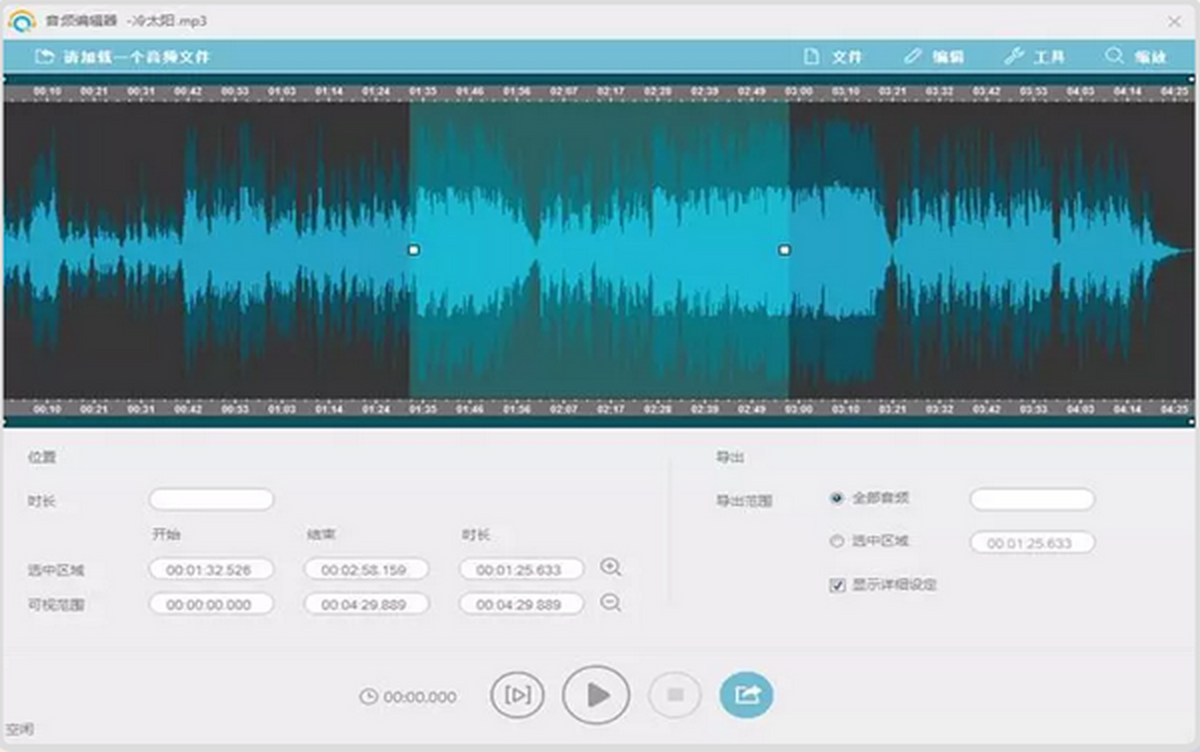Expand the 工具 menu
This screenshot has height=752, width=1200.
click(x=1035, y=57)
